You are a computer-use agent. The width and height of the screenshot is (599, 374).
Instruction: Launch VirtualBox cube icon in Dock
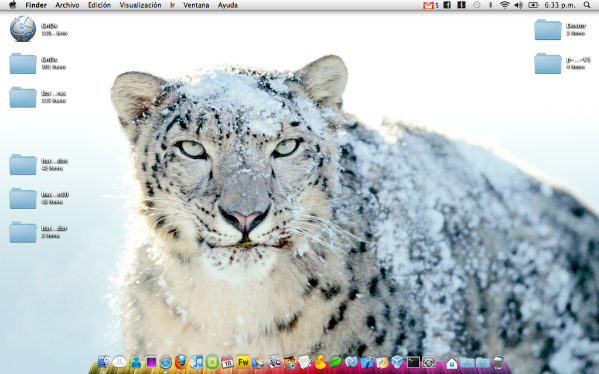pos(397,361)
